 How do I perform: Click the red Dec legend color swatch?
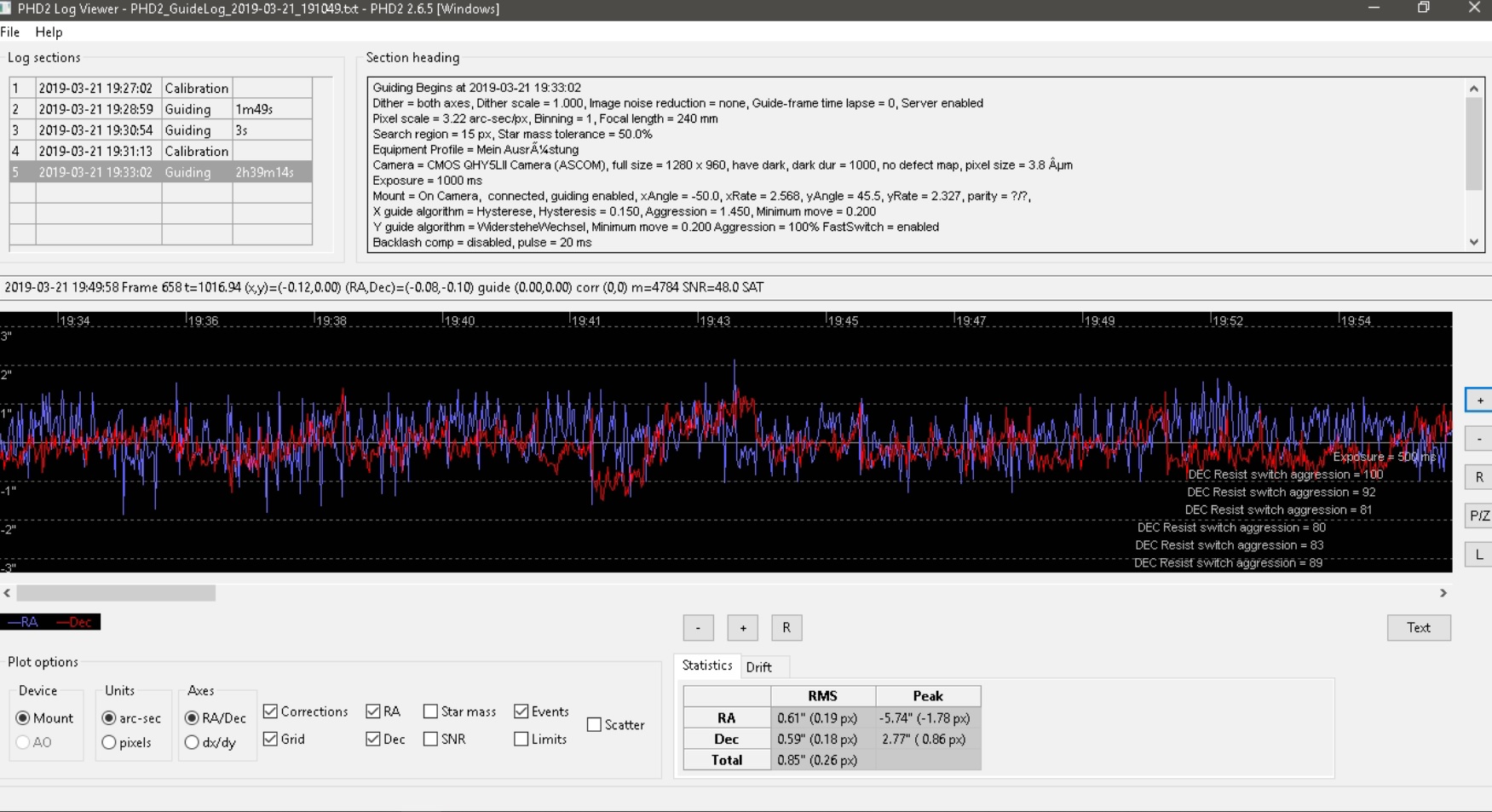point(75,622)
